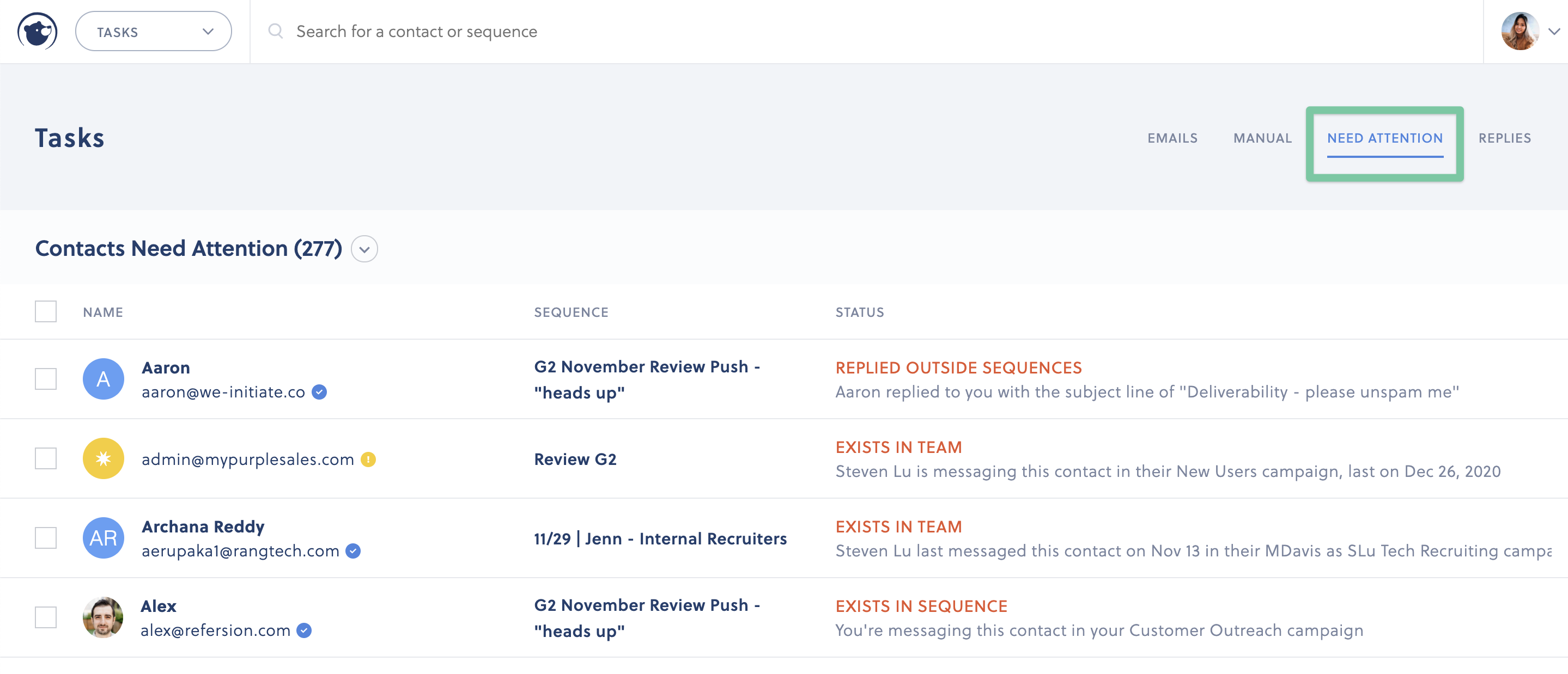Viewport: 1568px width, 674px height.
Task: Click the NAME column header
Action: click(x=103, y=313)
